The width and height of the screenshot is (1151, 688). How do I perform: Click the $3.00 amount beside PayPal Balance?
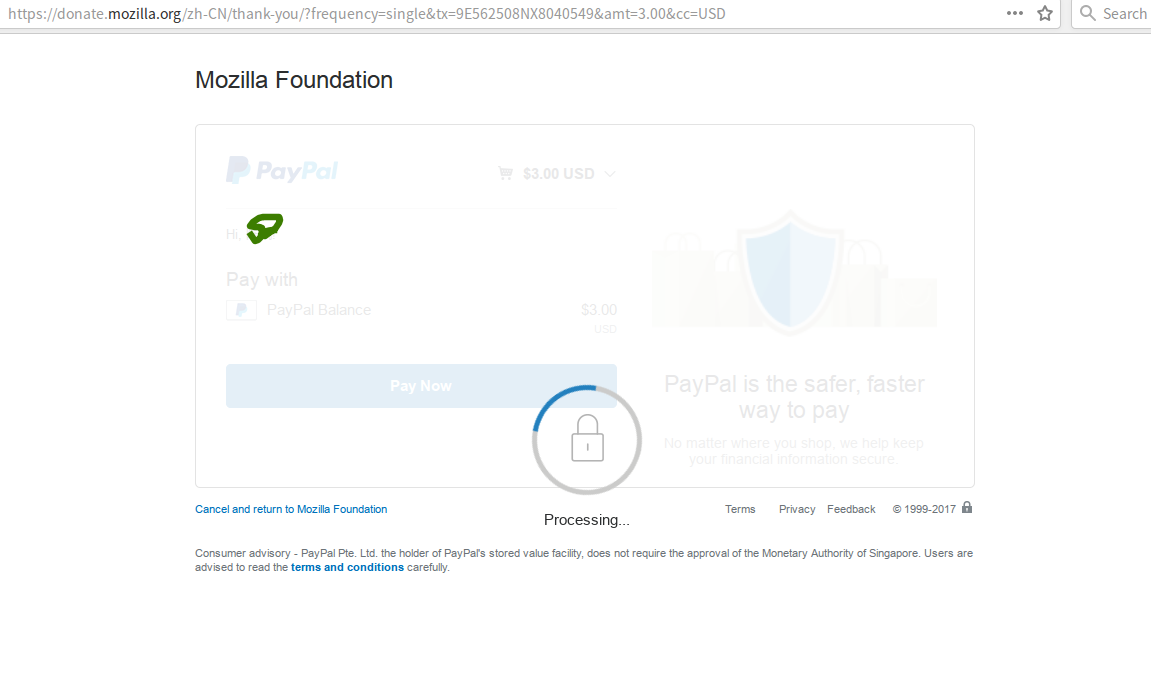pos(599,310)
